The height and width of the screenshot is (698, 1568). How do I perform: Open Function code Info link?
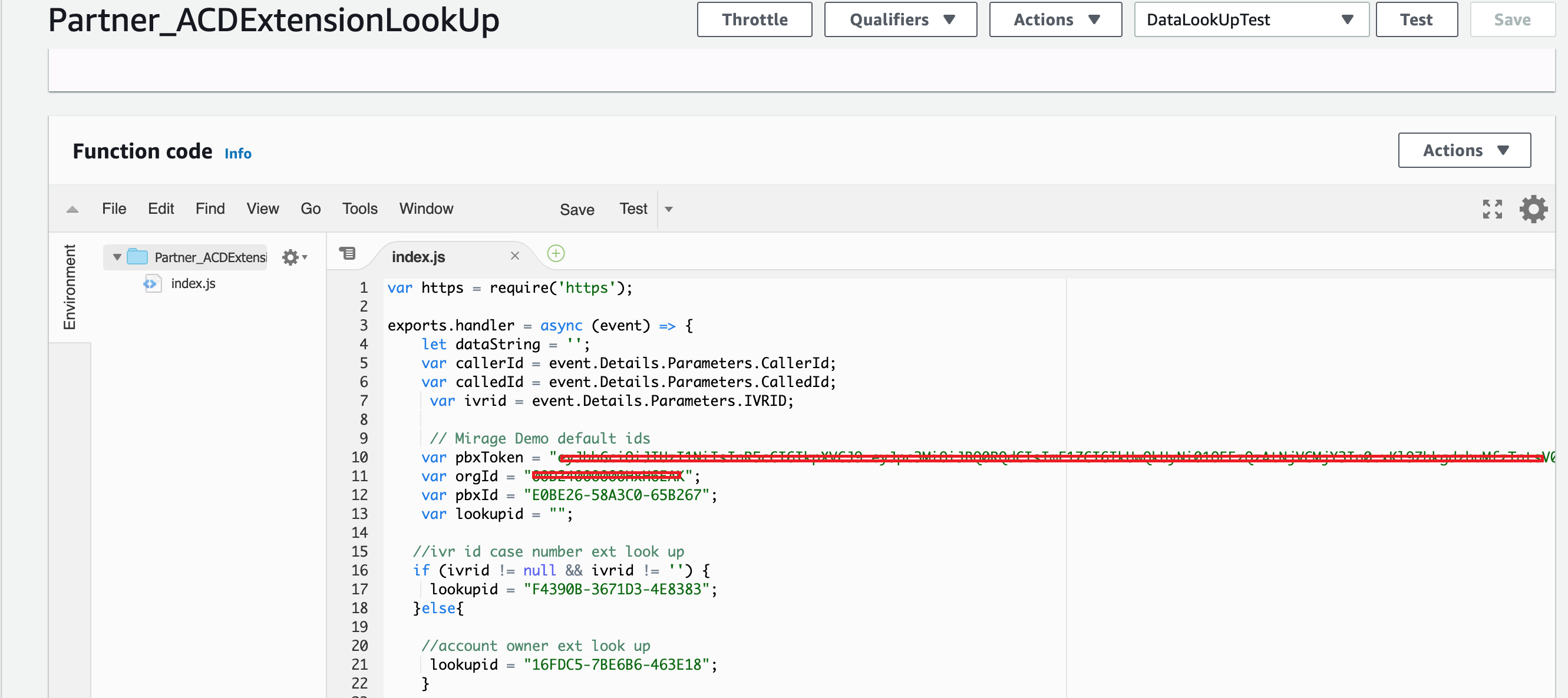237,153
